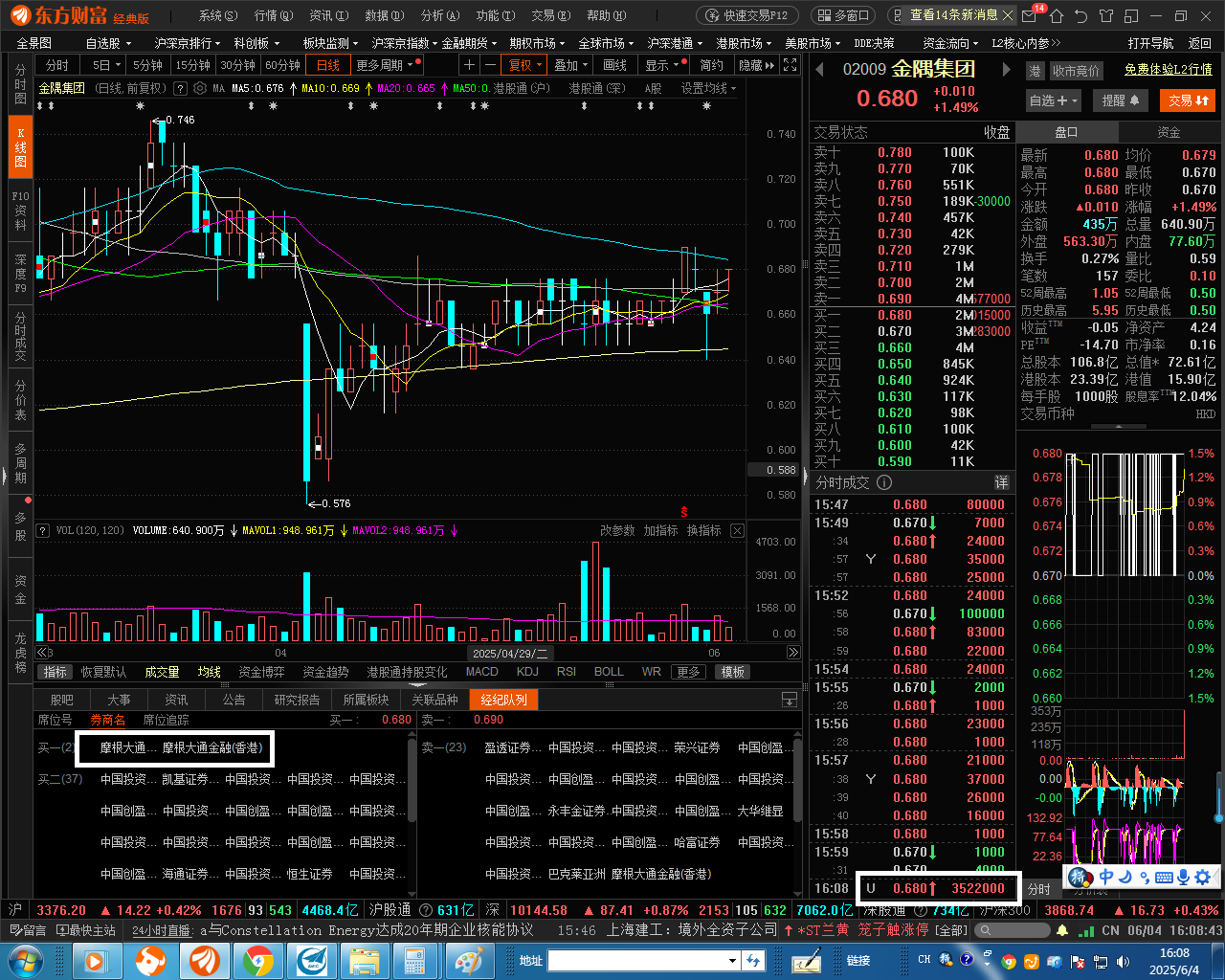Select the 60分钟 period tab
This screenshot has height=980, width=1225.
(282, 65)
